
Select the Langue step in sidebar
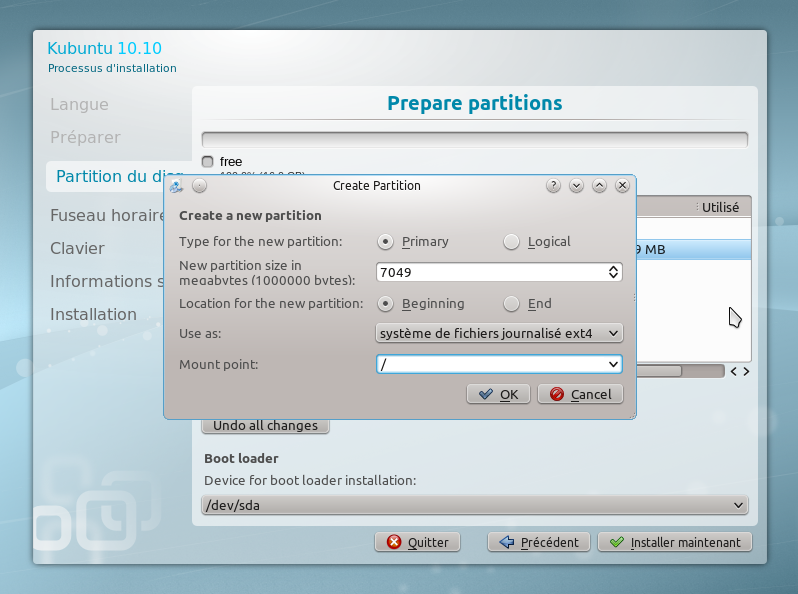tap(79, 104)
